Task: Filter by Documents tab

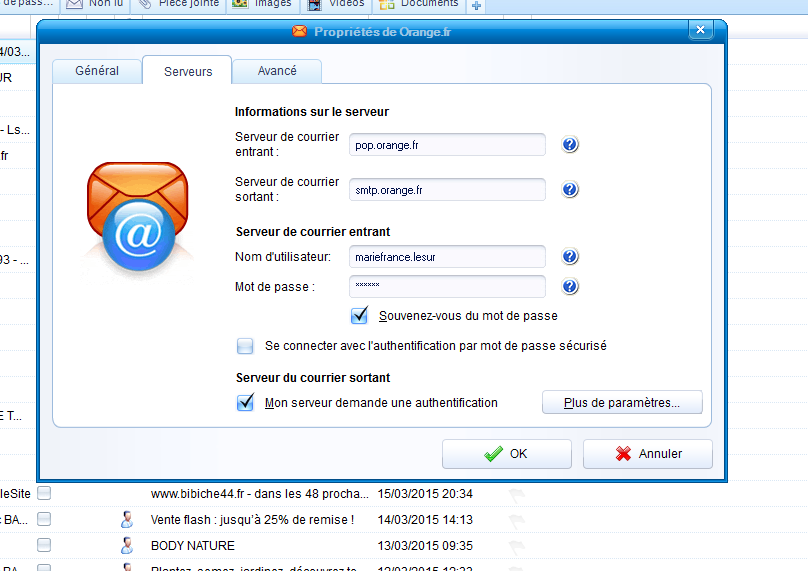Action: point(419,4)
